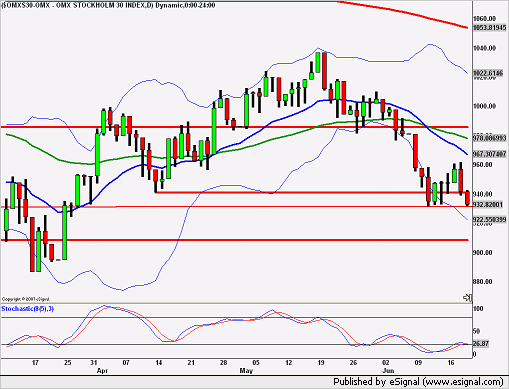Click the 50 level on stochastic scale
This screenshot has height=389, width=509.
tap(477, 331)
